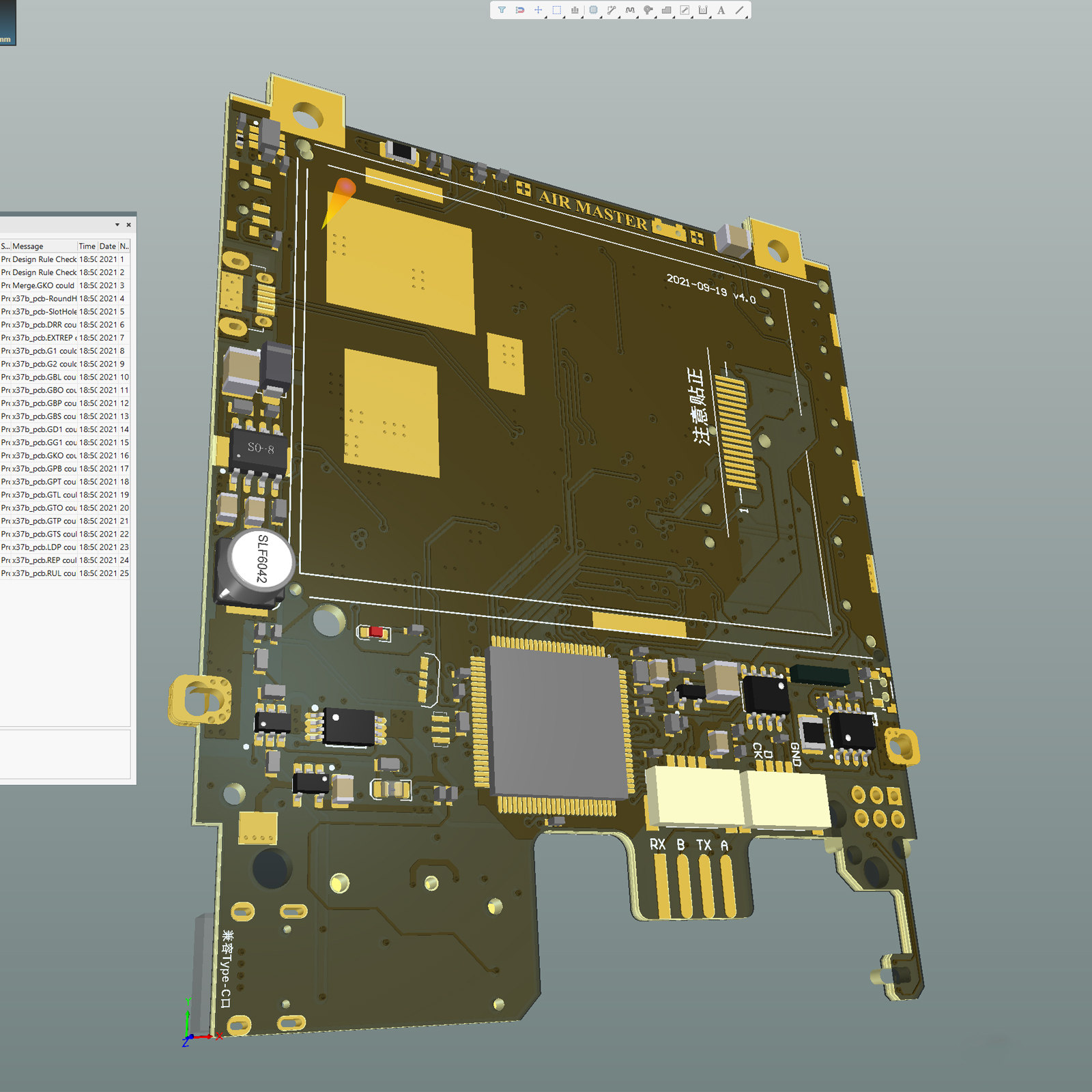Open the align objects bar-chart tool
1092x1092 pixels.
pos(575,10)
